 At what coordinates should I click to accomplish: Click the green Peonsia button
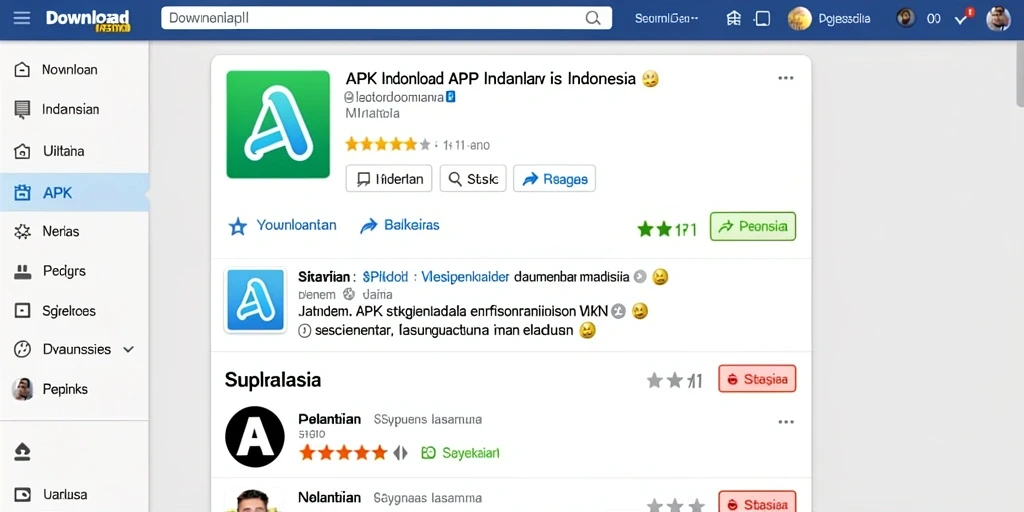coord(752,227)
